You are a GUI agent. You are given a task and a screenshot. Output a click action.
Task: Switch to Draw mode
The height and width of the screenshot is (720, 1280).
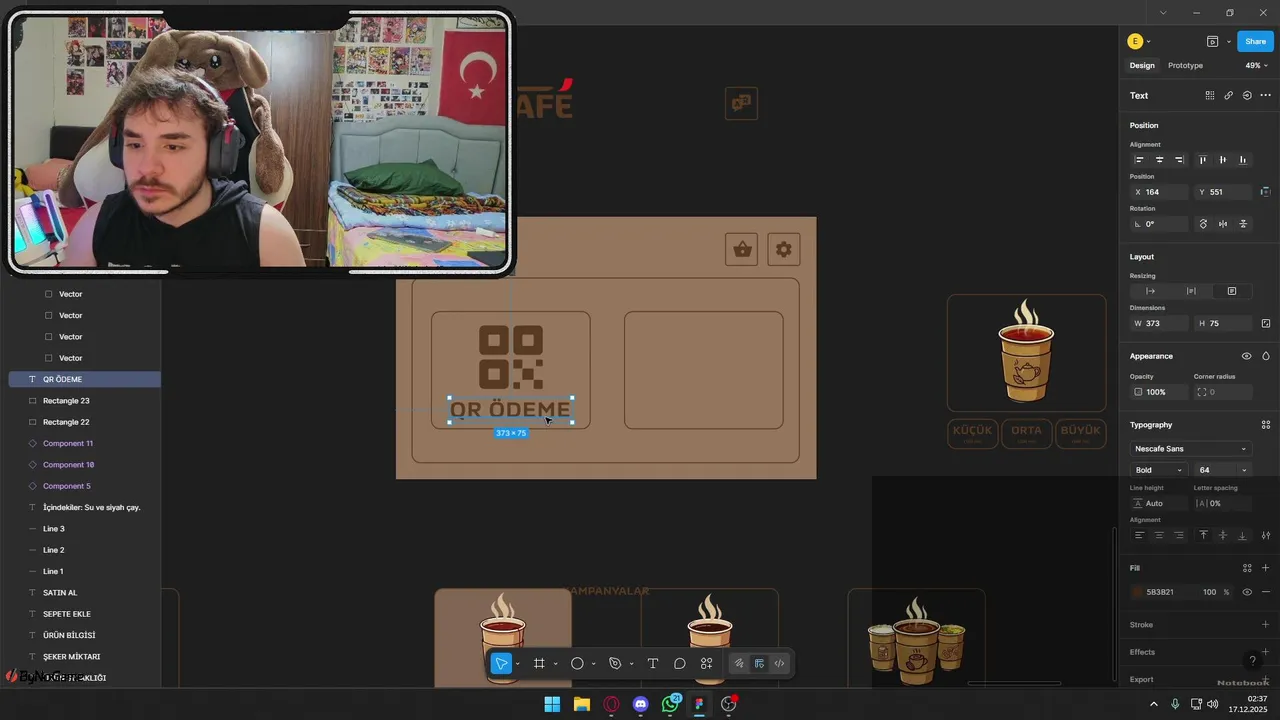tap(739, 663)
